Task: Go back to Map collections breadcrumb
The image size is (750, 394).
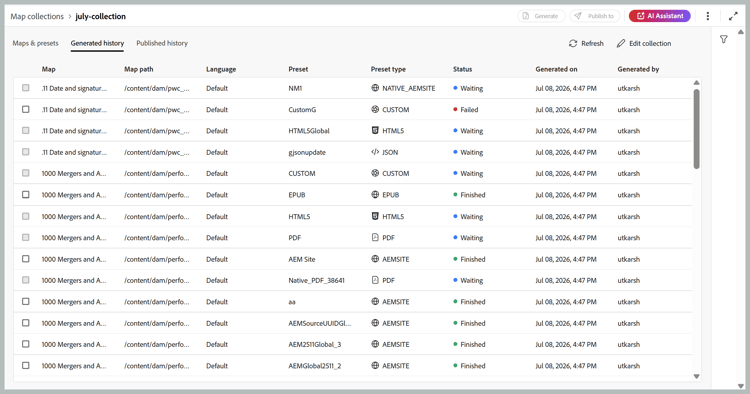Action: (x=37, y=16)
